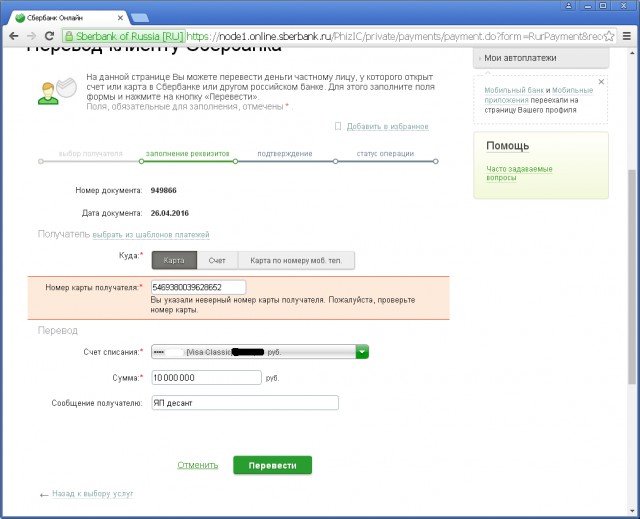Click the browser forward arrow

pos(31,36)
